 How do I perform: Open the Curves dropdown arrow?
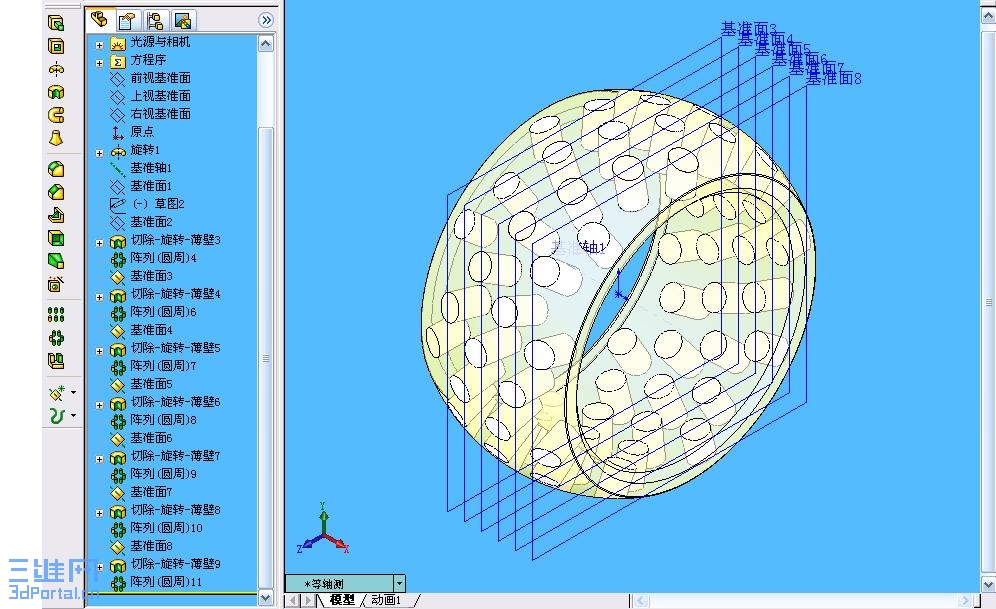pos(74,416)
